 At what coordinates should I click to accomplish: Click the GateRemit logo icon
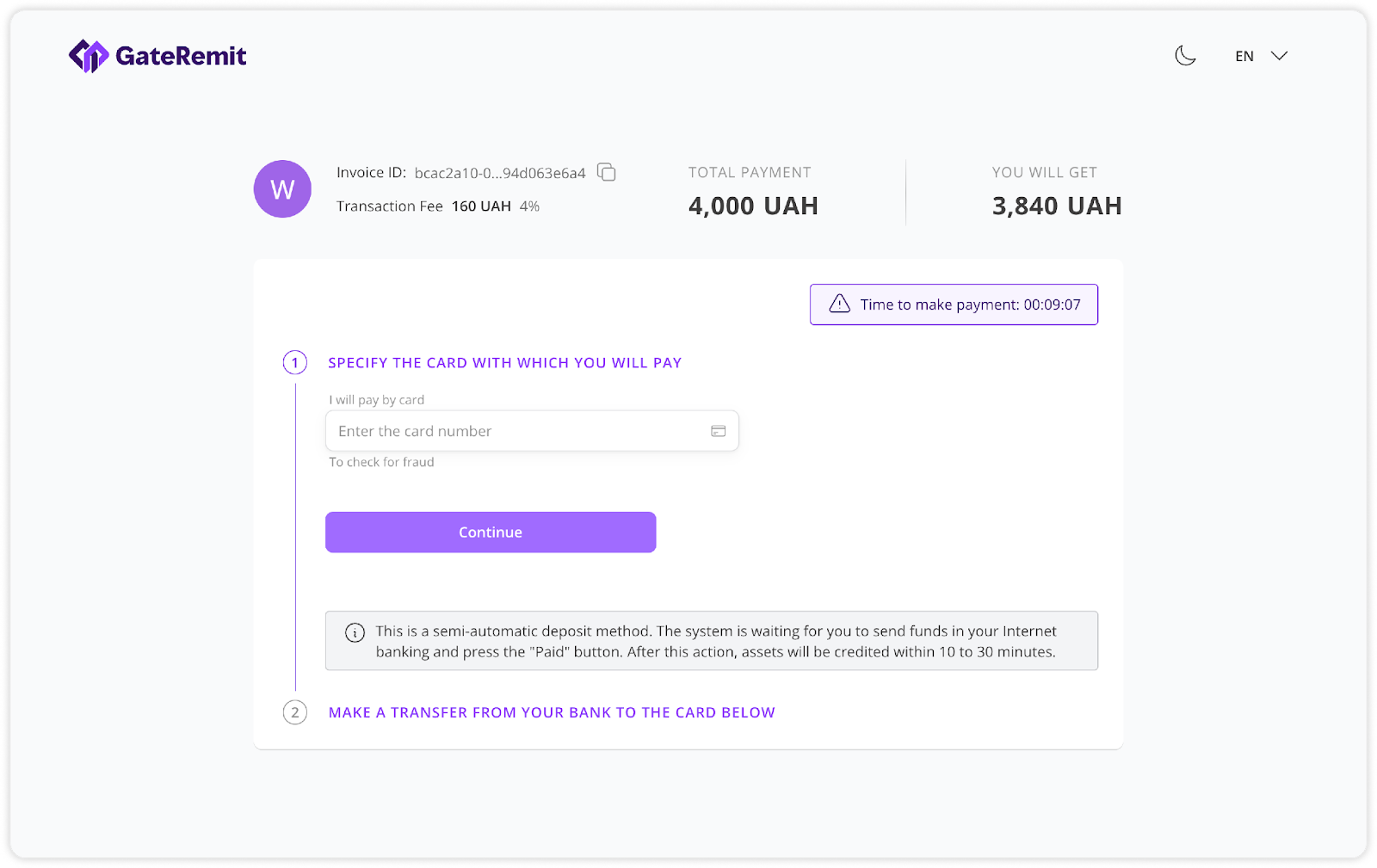coord(88,56)
